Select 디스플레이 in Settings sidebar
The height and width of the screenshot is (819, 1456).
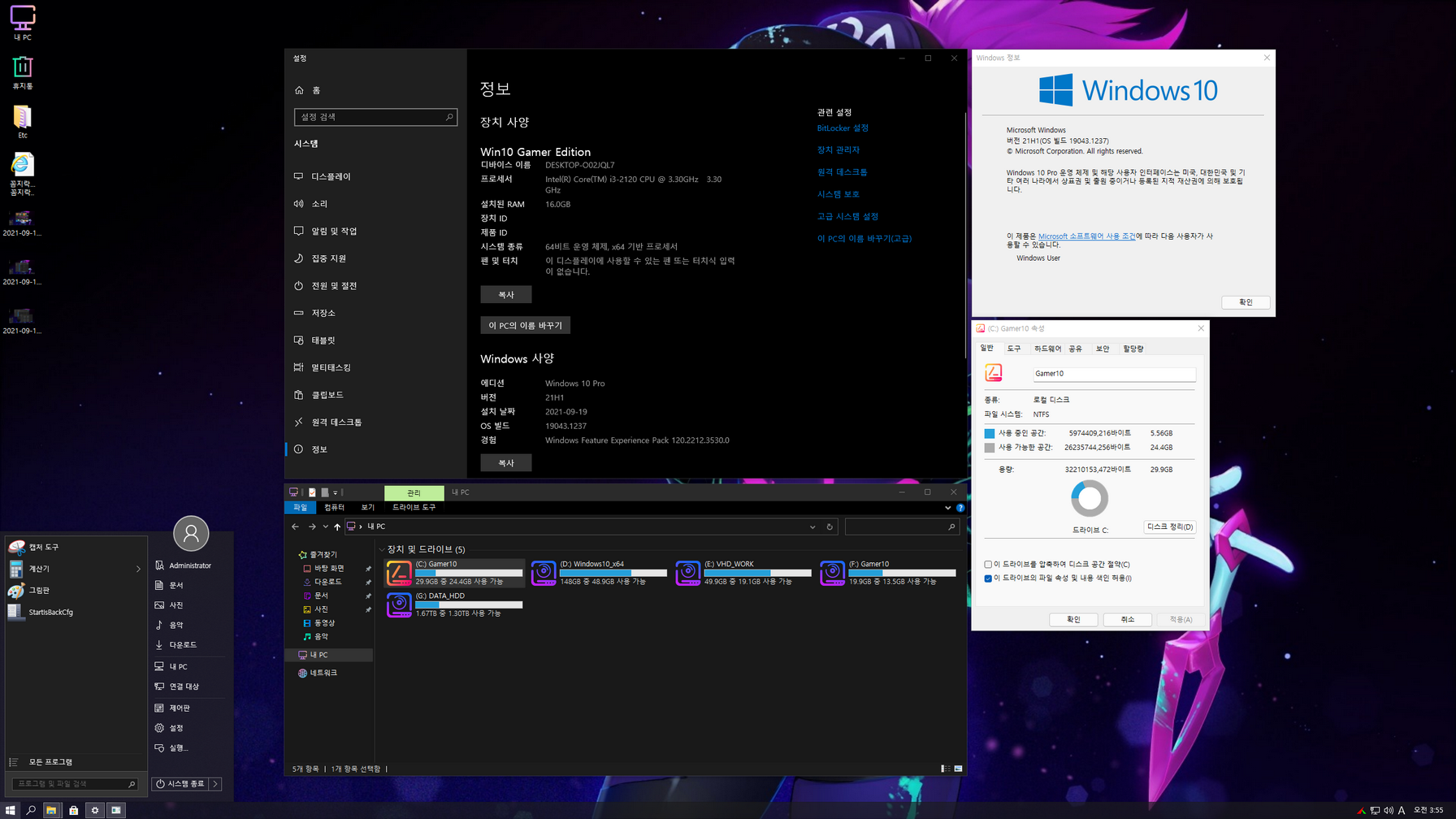[375, 176]
